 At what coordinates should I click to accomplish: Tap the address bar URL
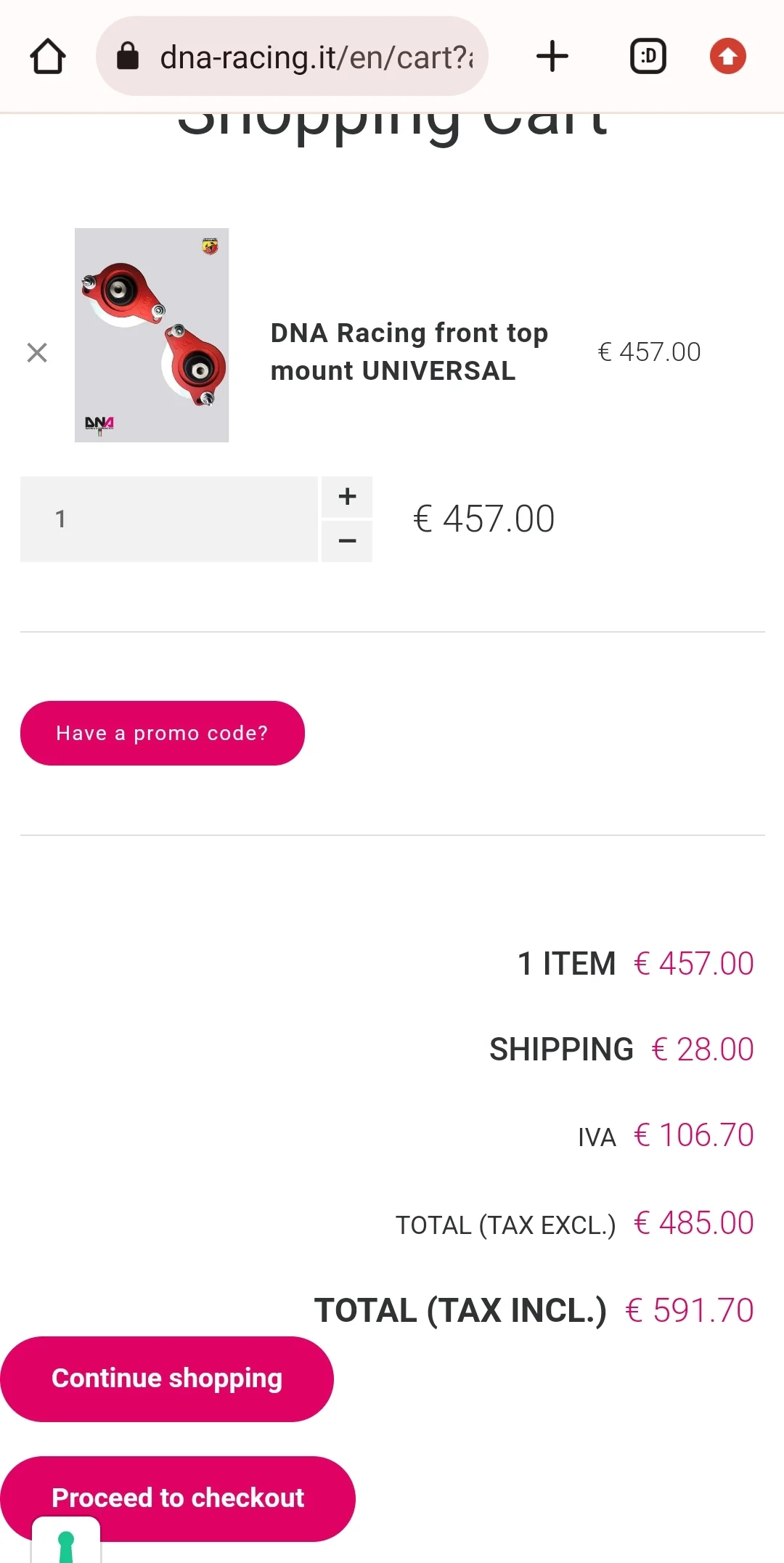coord(316,57)
